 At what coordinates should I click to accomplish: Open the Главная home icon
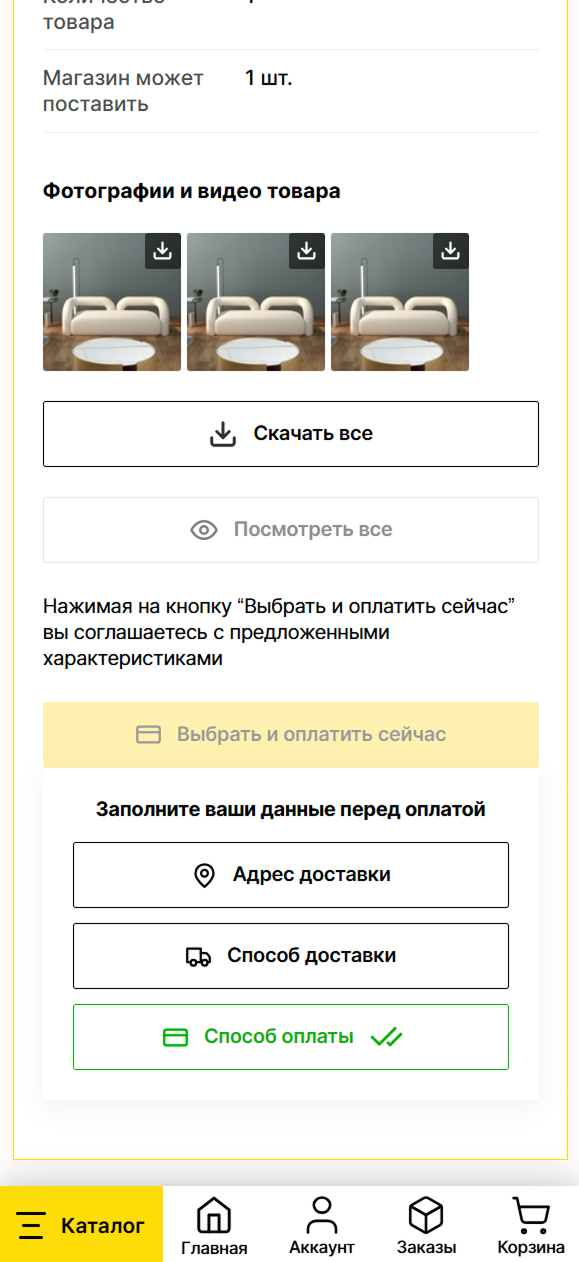(x=213, y=1215)
